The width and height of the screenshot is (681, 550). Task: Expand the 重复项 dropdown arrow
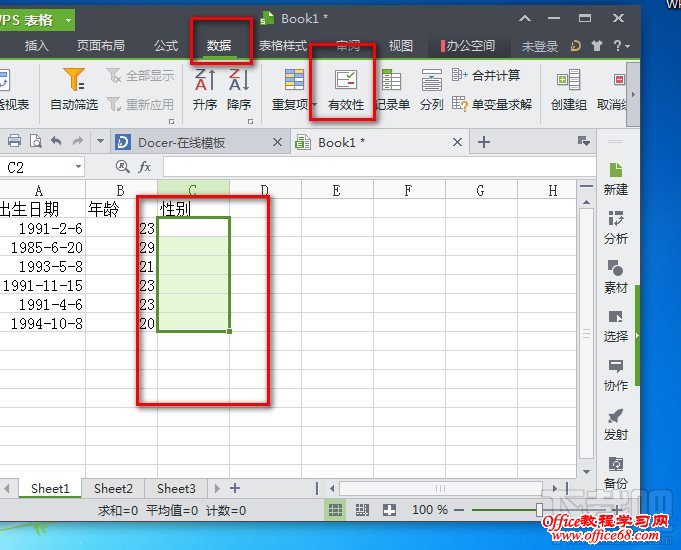(x=314, y=105)
